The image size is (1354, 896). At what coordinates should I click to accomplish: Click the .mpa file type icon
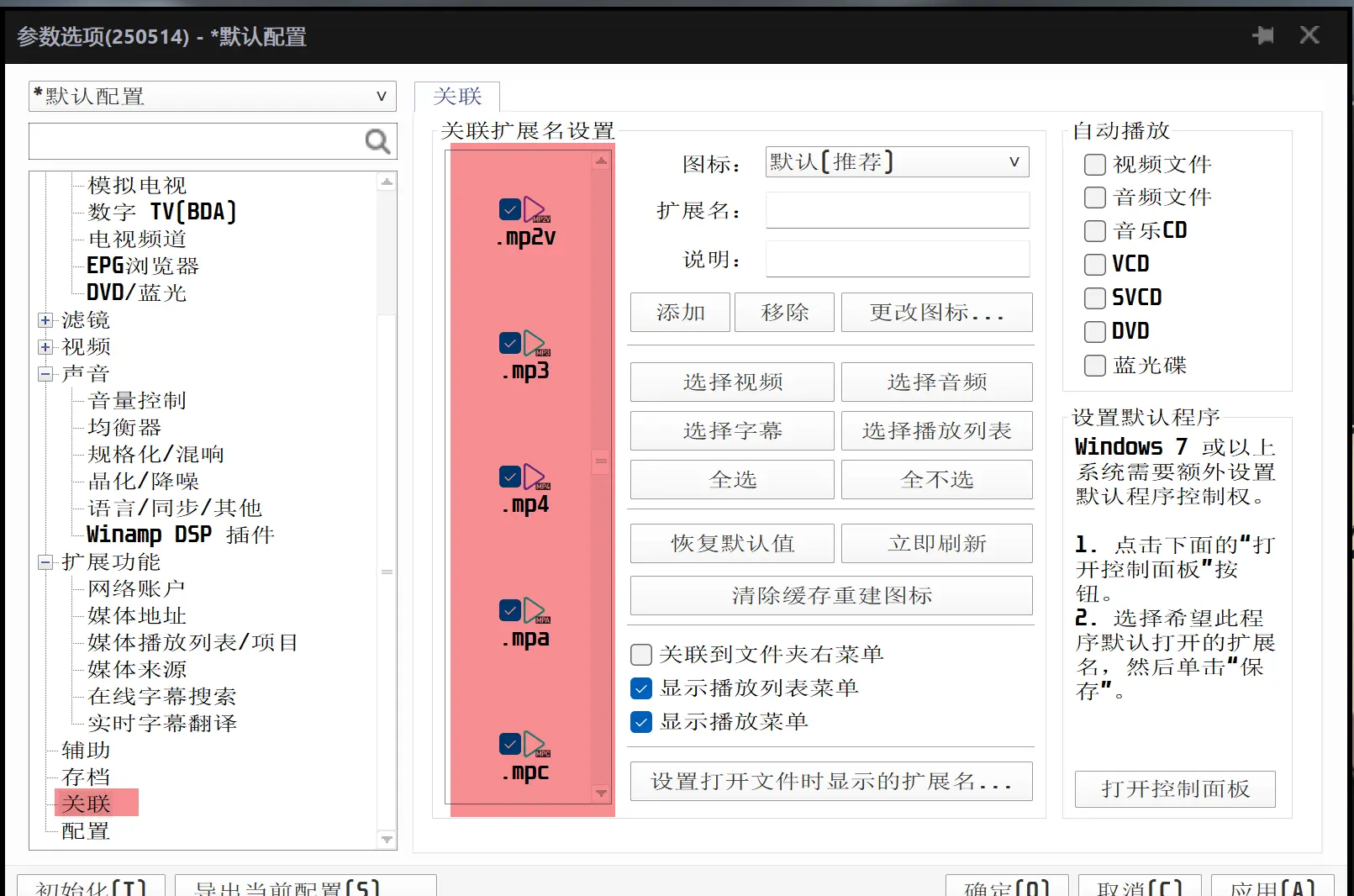(x=537, y=610)
